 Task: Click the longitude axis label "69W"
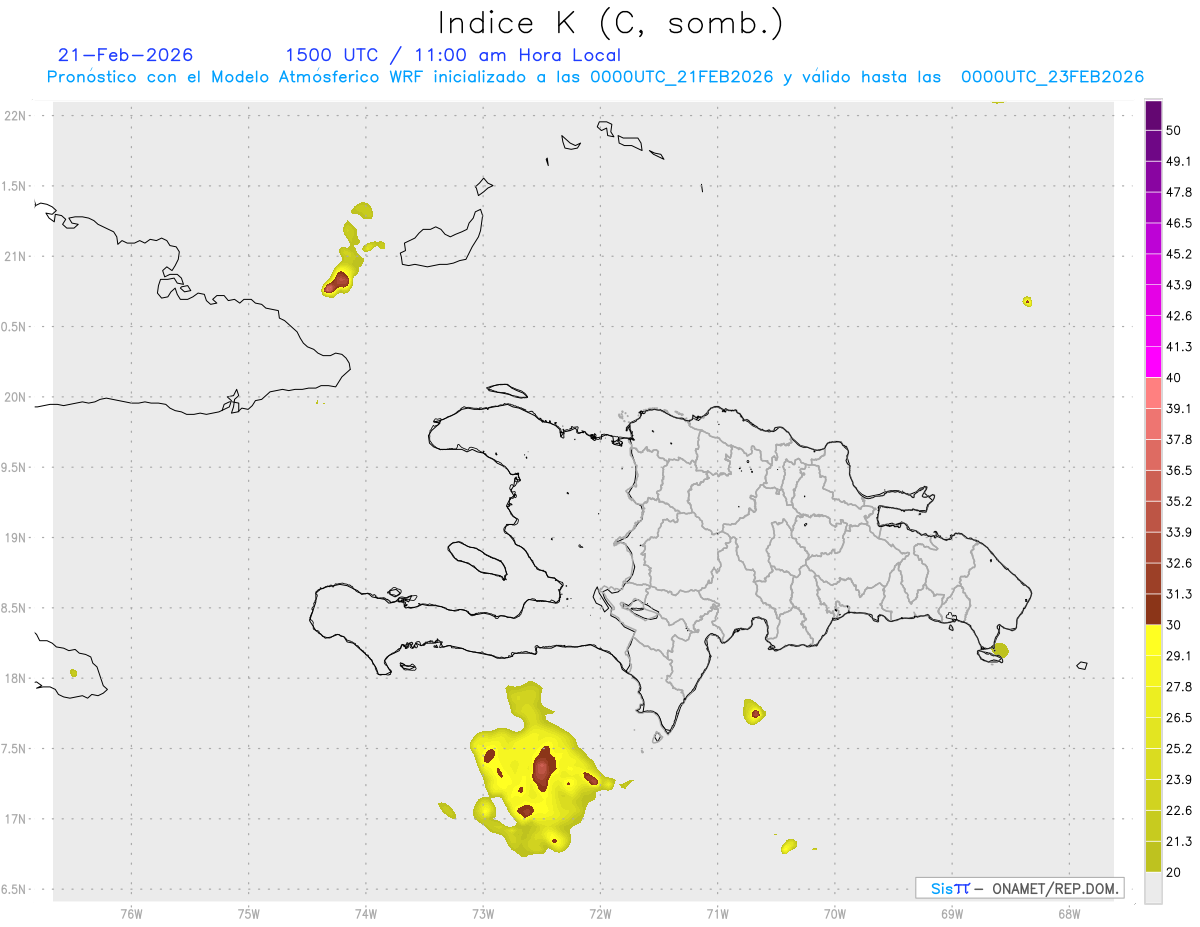[x=952, y=913]
